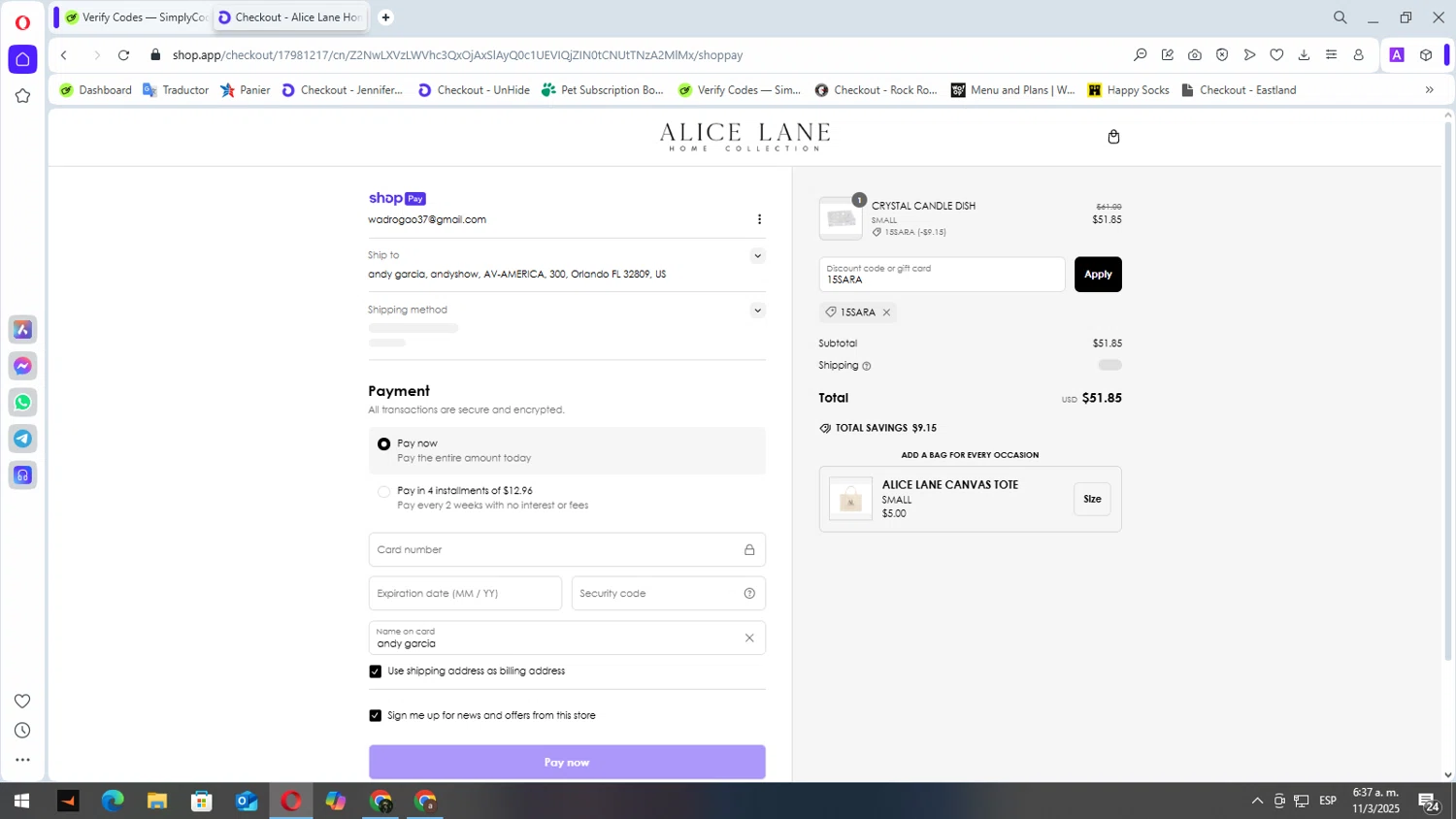Launch Microsoft Edge from the taskbar
Viewport: 1456px width, 819px height.
(113, 801)
